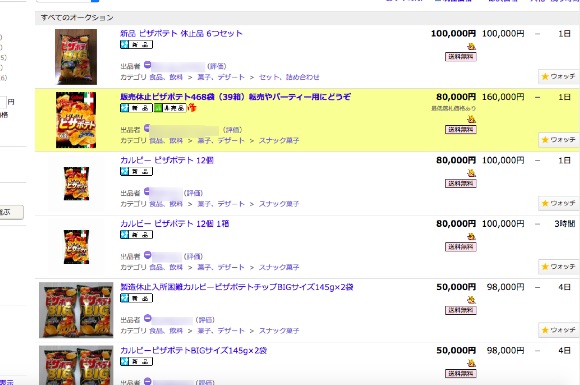The height and width of the screenshot is (385, 580).
Task: Click seller rating icon on 製造休止 BIGサイズ listing
Action: [x=147, y=318]
